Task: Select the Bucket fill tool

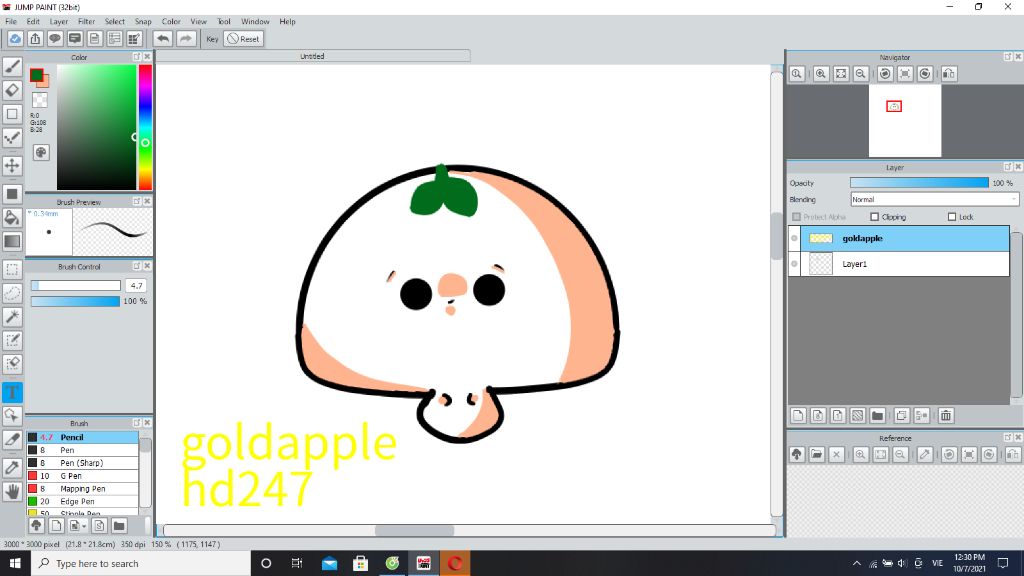Action: coord(12,217)
